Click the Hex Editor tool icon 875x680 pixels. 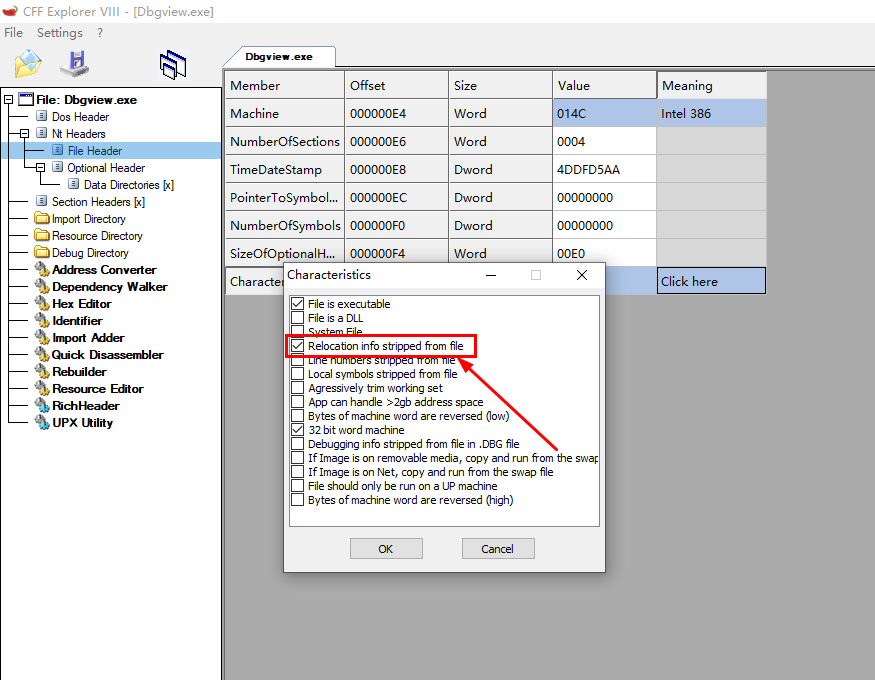click(42, 303)
